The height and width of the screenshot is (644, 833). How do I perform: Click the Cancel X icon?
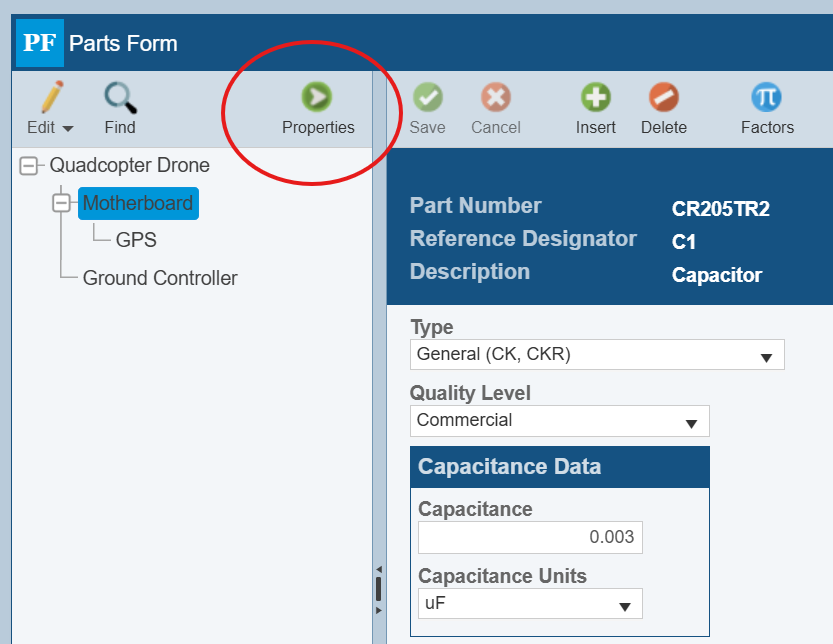click(x=496, y=97)
